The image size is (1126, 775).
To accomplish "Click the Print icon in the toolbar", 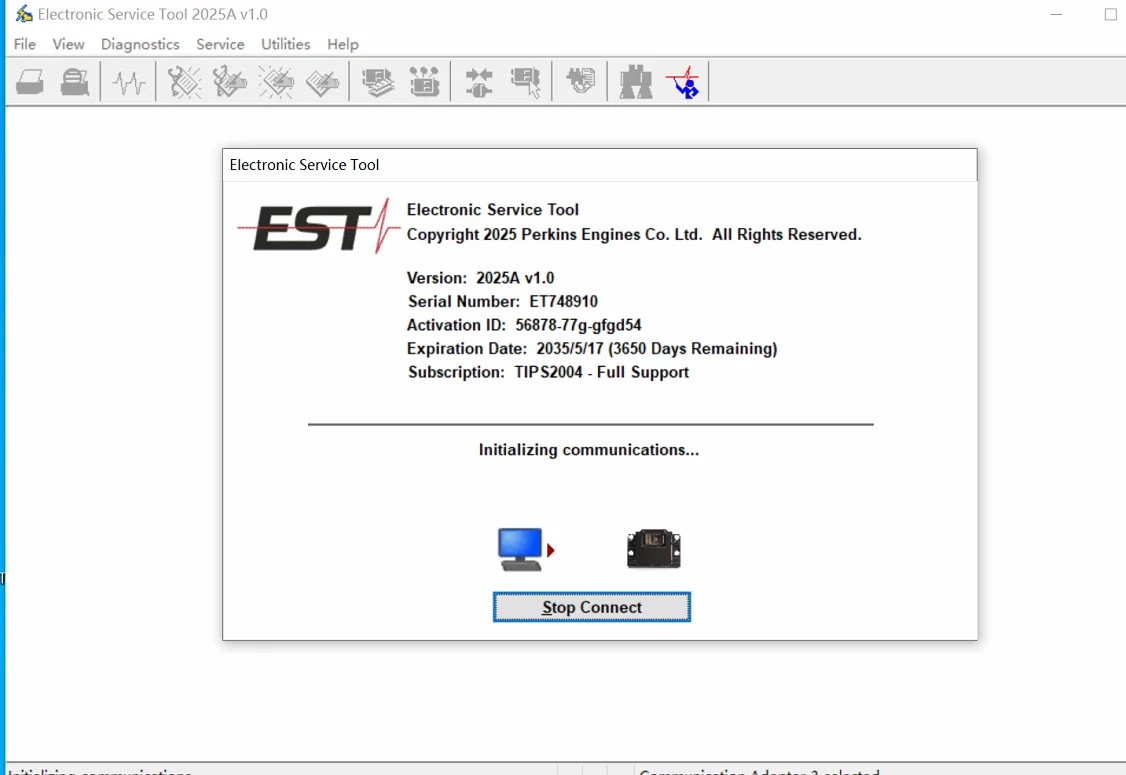I will pos(30,82).
